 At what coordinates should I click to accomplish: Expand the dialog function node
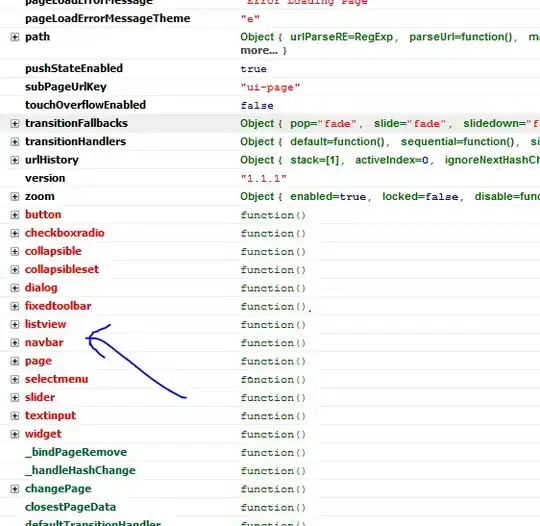(15, 288)
